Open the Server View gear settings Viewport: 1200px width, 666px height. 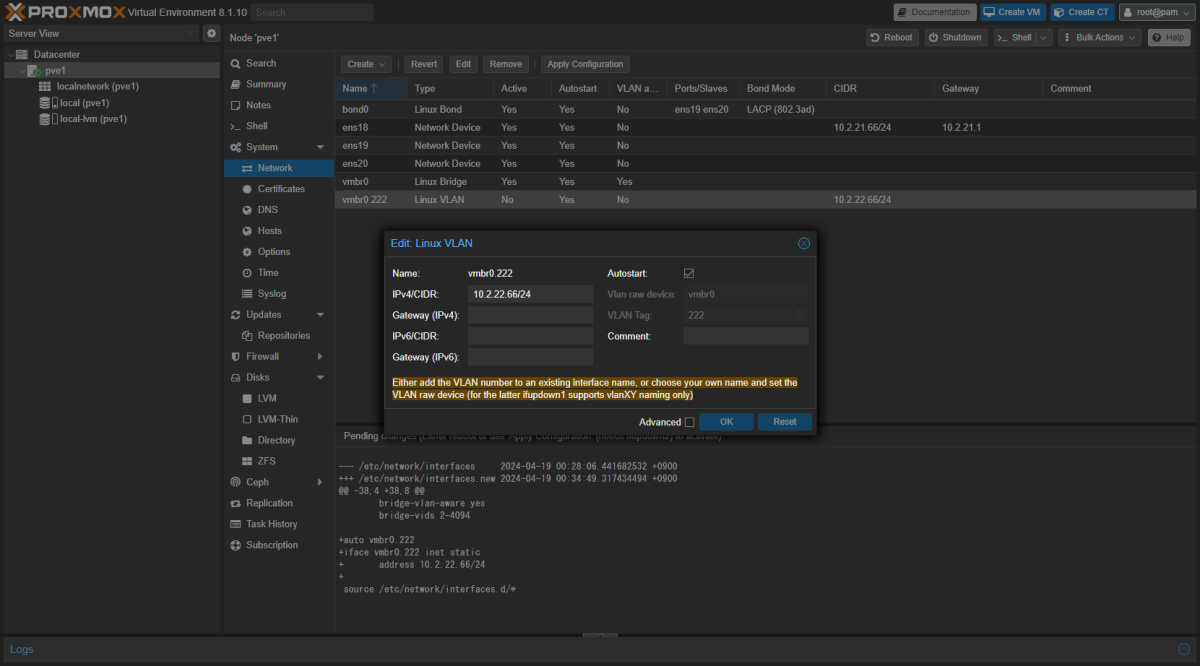pos(211,33)
